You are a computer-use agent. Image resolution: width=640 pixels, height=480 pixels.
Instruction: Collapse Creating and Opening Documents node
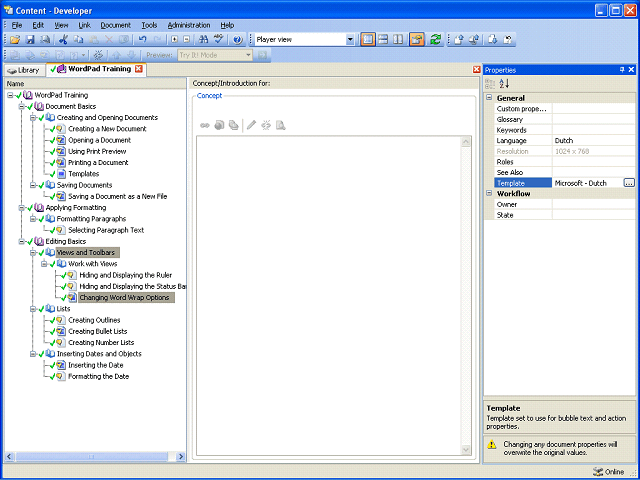tap(33, 118)
